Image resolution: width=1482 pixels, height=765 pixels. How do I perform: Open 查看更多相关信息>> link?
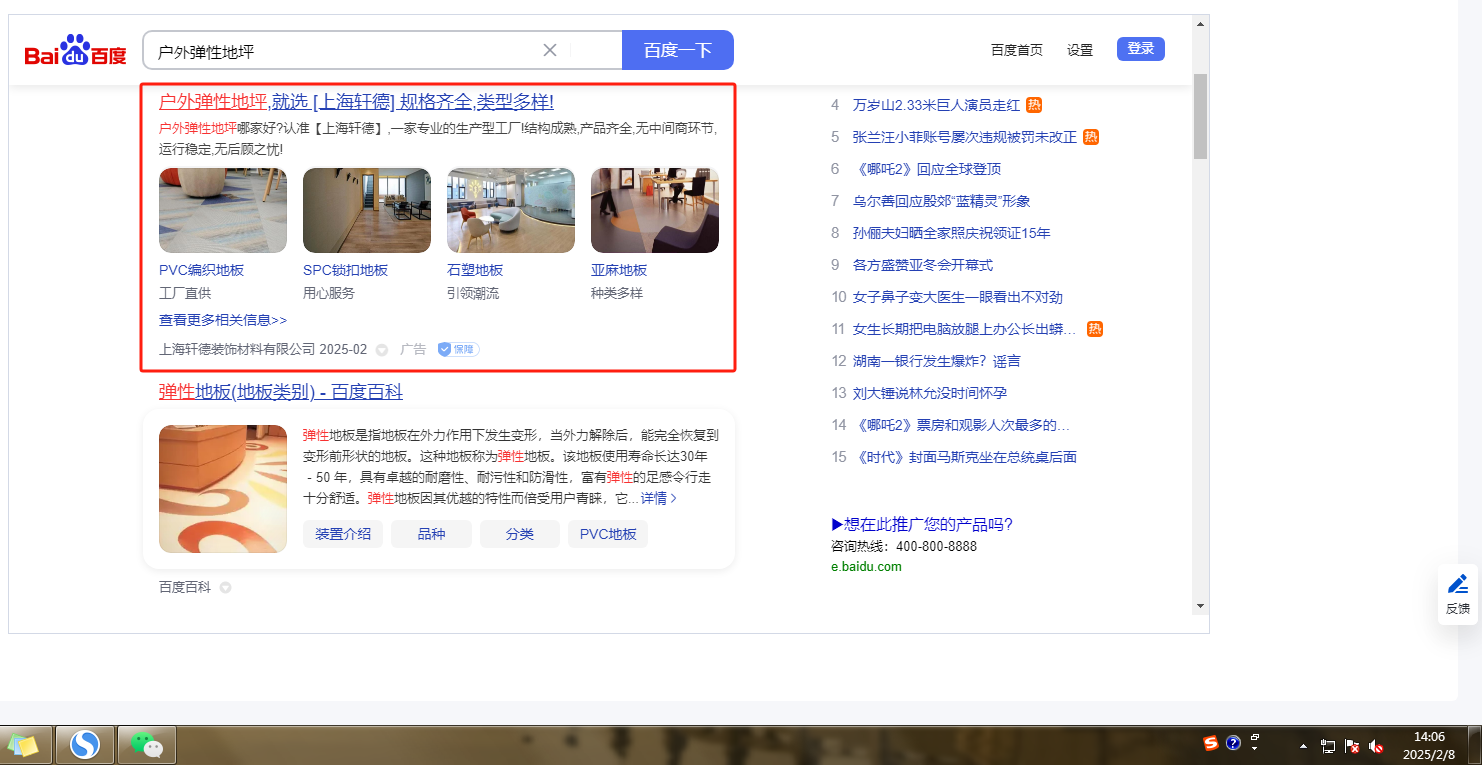point(223,320)
